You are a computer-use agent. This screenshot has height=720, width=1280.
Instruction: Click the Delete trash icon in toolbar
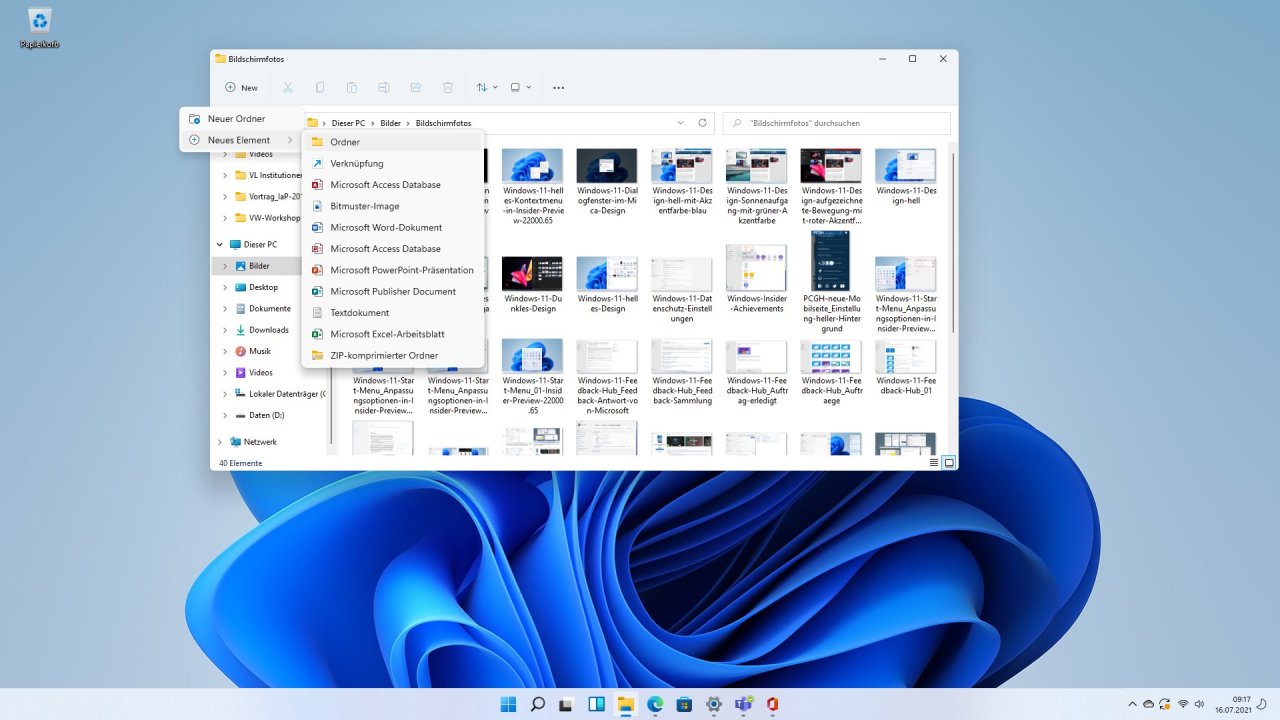pyautogui.click(x=448, y=88)
